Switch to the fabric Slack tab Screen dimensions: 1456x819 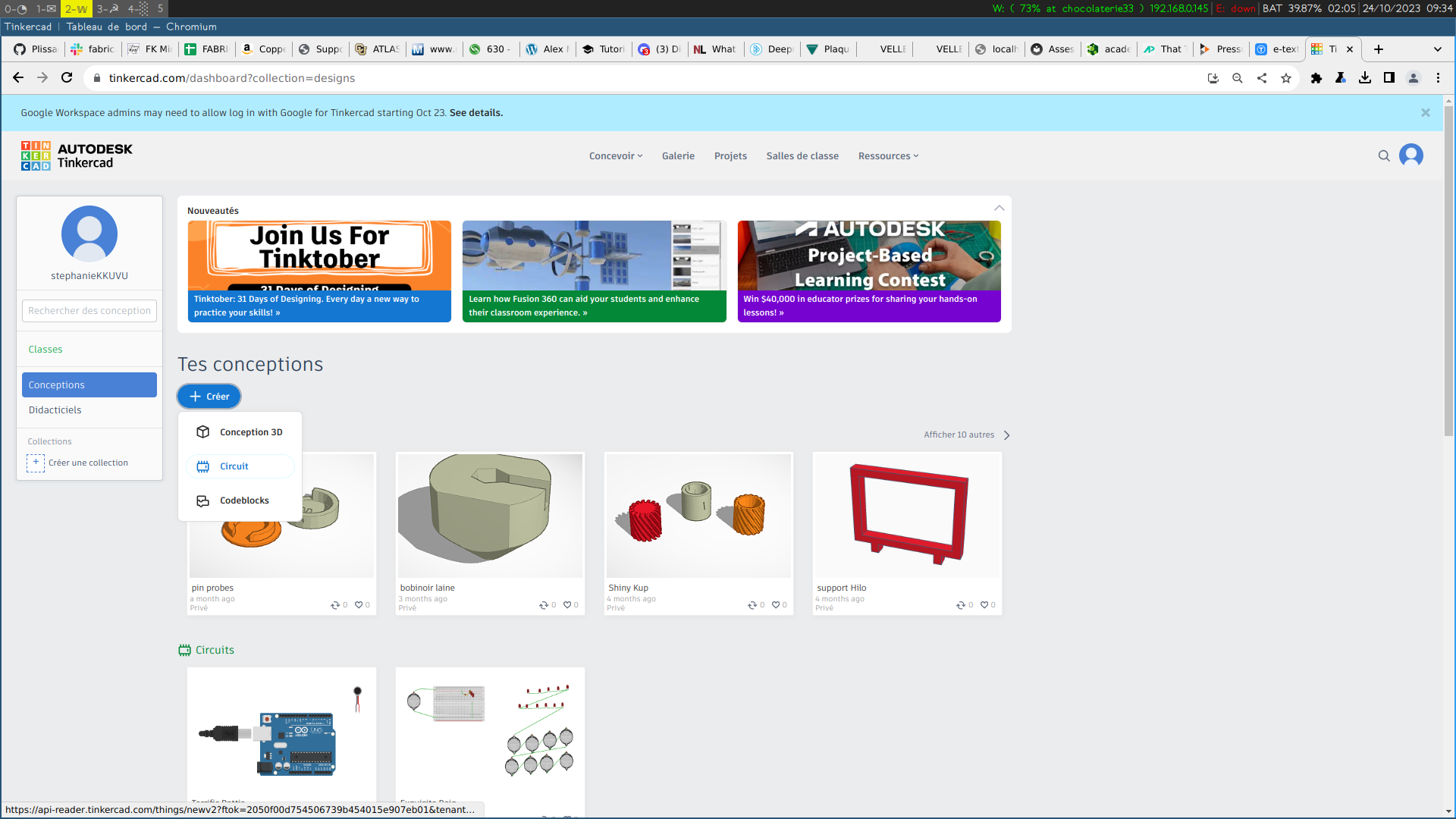[92, 49]
